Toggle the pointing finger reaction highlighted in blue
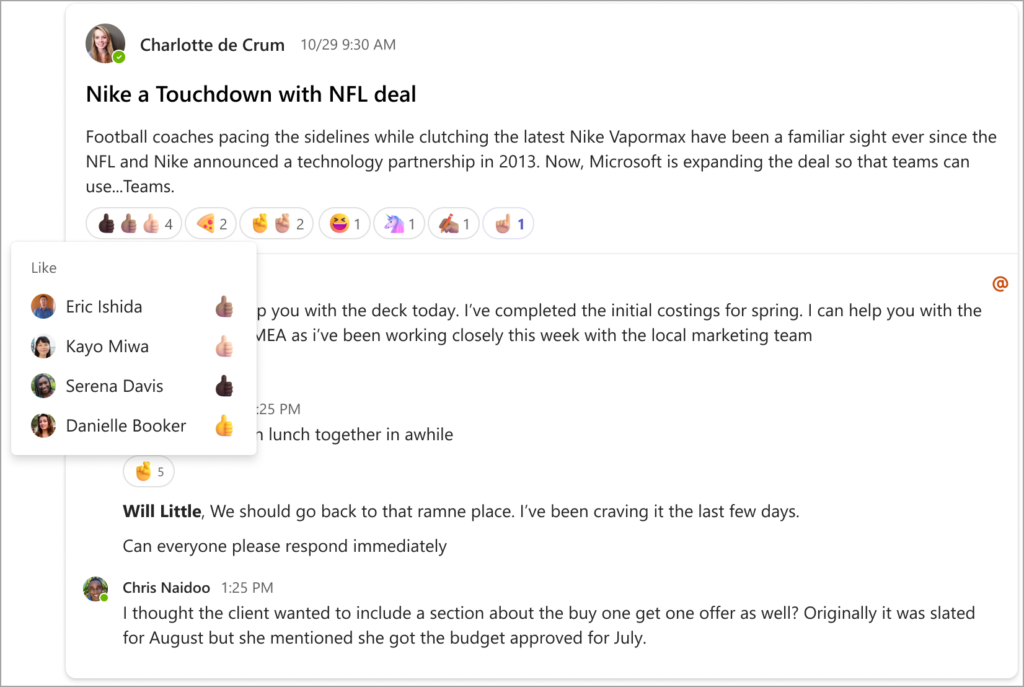This screenshot has width=1024, height=687. [508, 224]
